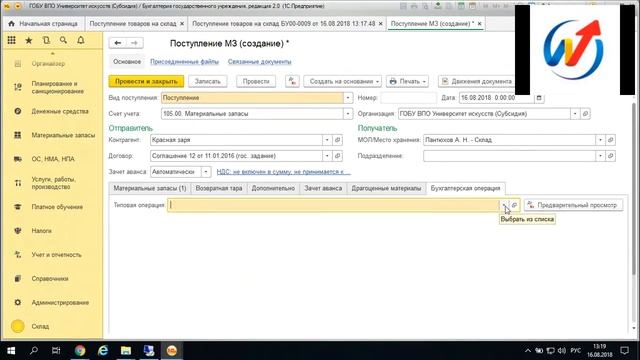Viewport: 640px width, 360px height.
Task: Expand Типовая операция selection list
Action: click(x=504, y=205)
